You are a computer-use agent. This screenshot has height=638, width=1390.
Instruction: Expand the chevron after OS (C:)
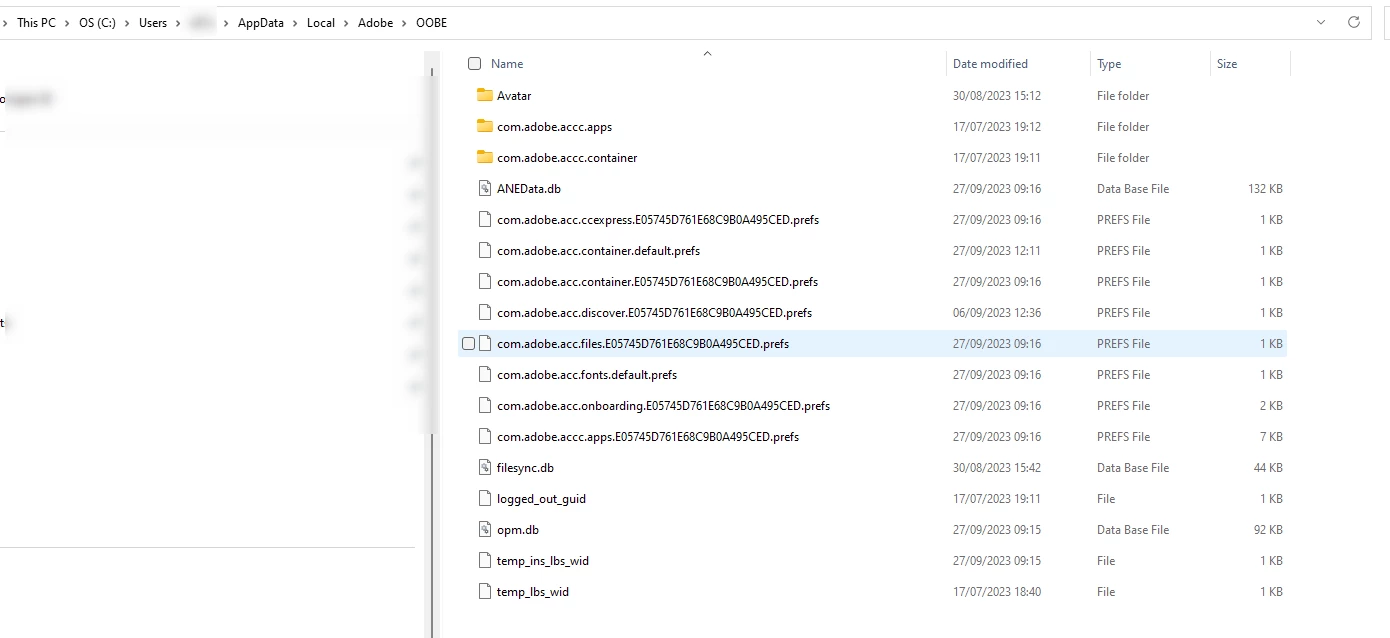[127, 23]
